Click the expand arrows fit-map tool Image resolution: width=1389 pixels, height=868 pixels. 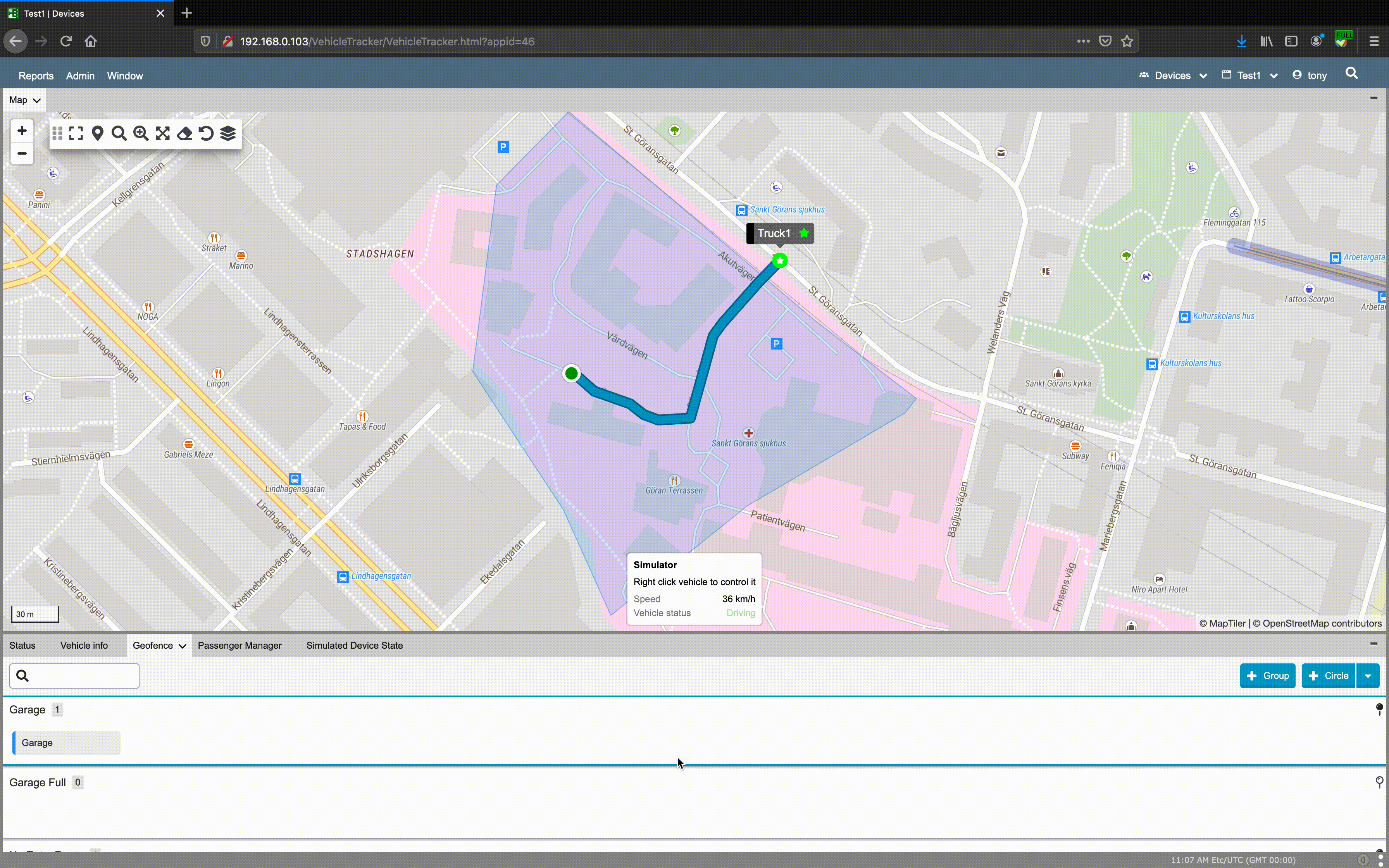point(162,134)
